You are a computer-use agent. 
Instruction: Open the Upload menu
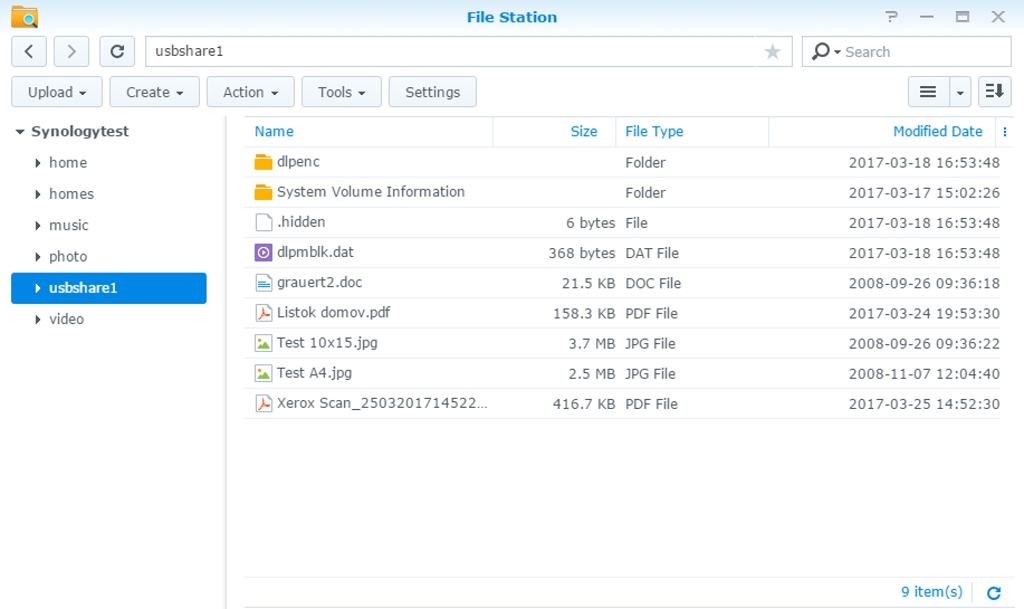[x=56, y=92]
